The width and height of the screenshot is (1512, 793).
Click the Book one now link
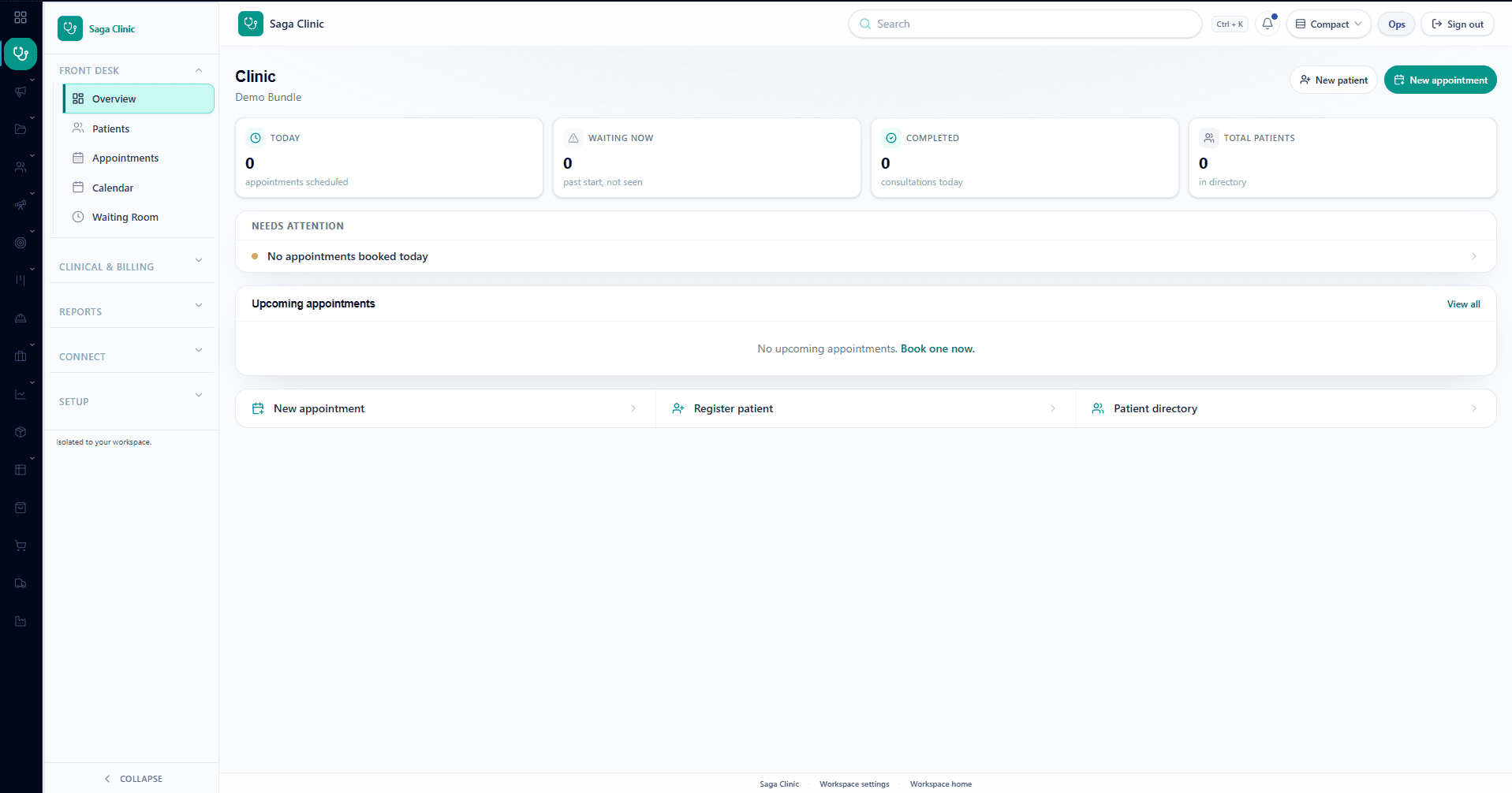938,348
